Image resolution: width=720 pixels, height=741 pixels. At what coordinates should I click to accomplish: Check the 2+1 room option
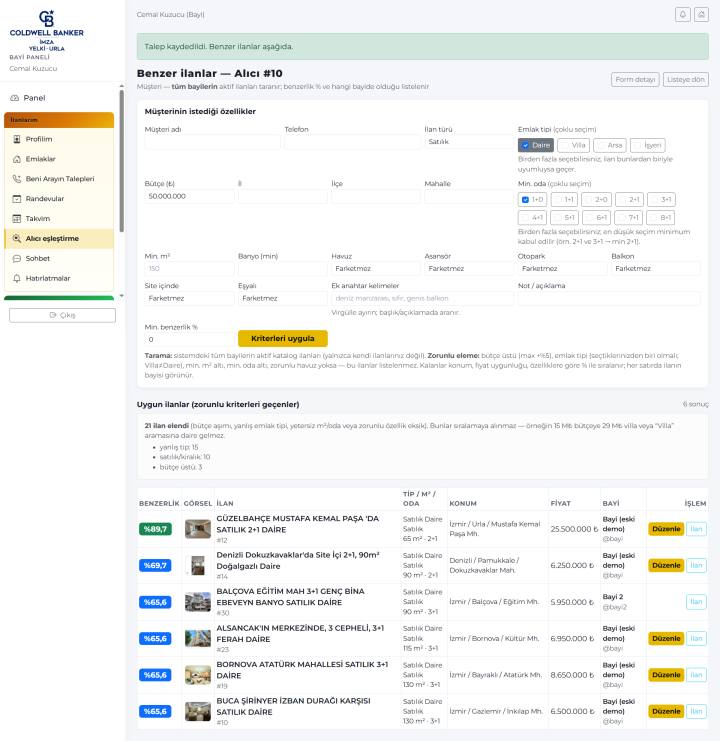coord(622,199)
